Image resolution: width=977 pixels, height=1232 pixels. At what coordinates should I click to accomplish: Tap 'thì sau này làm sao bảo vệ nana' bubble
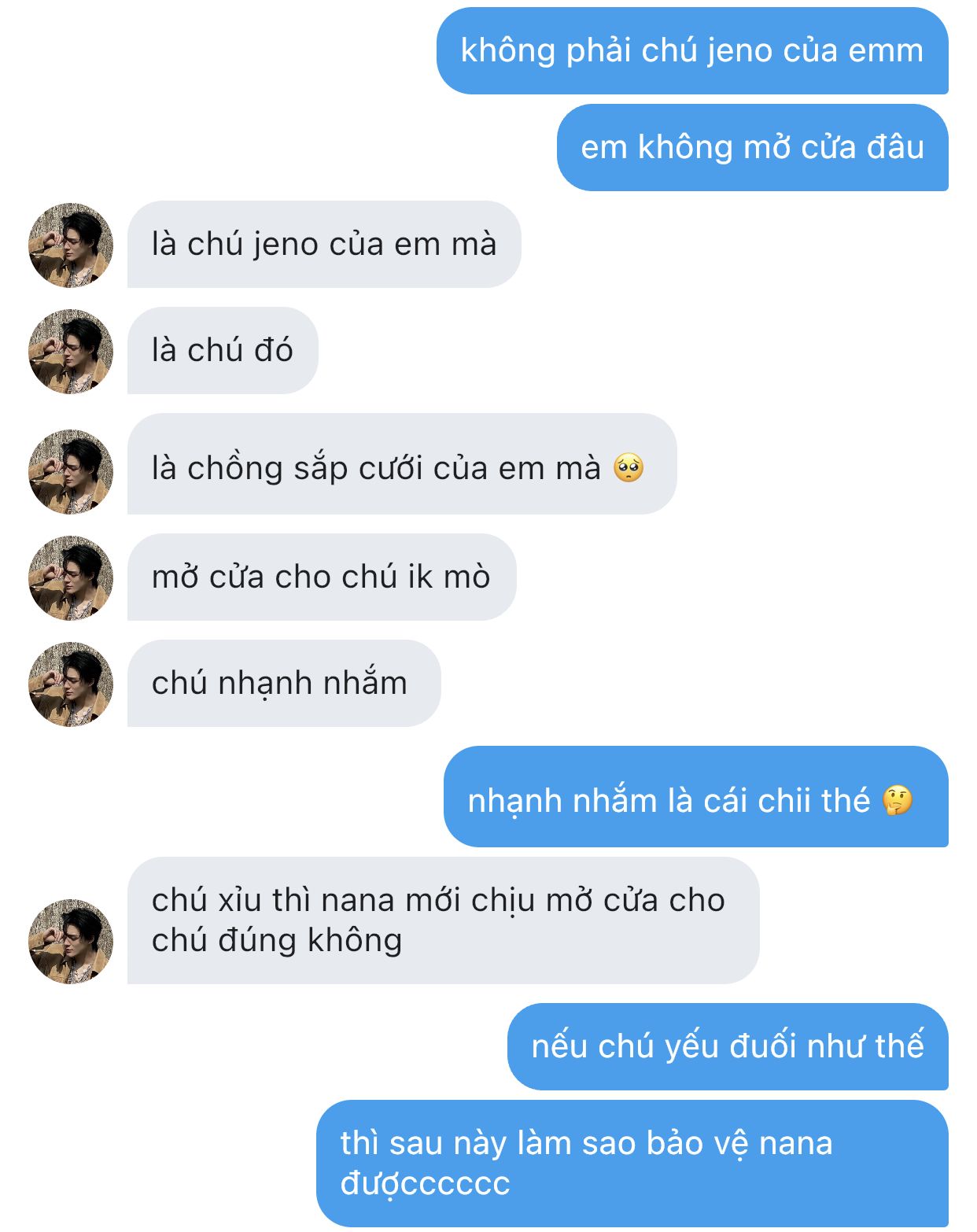tap(632, 1164)
